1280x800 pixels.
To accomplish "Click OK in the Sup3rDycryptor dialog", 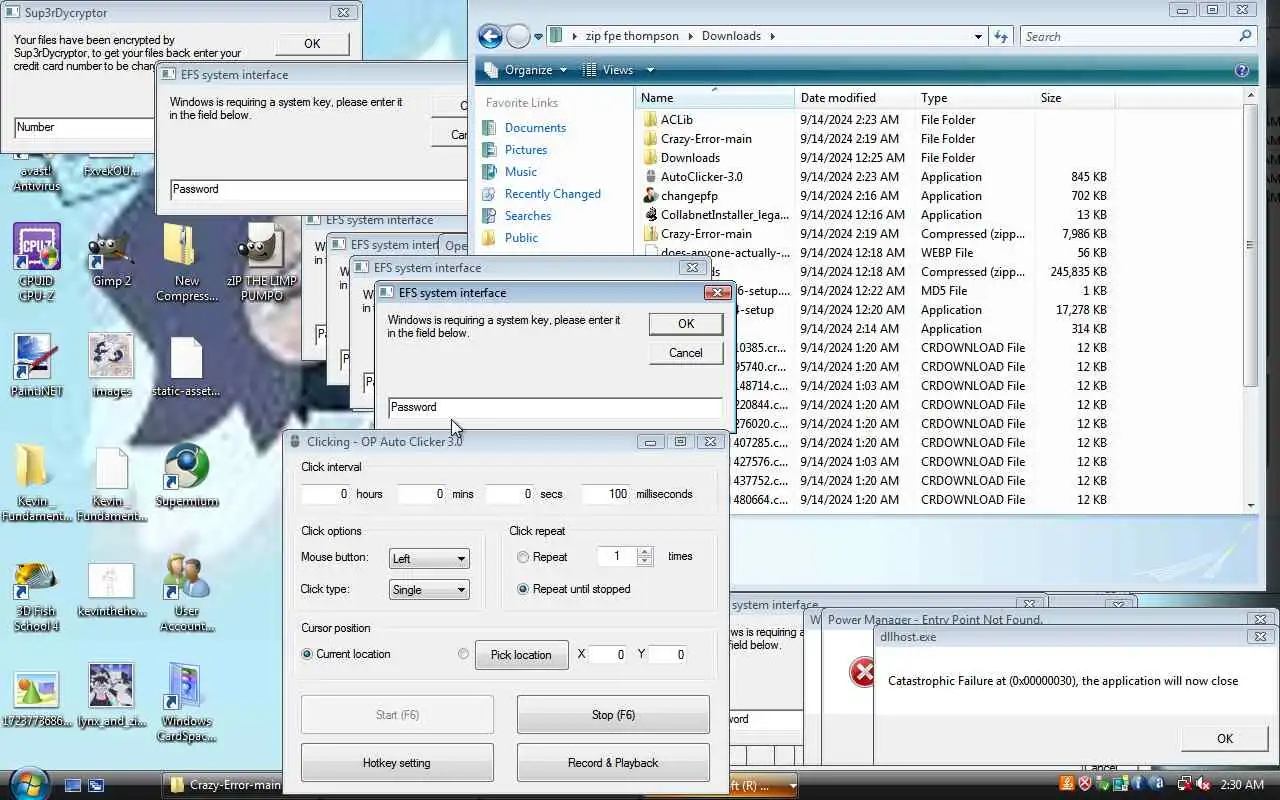I will tap(312, 44).
